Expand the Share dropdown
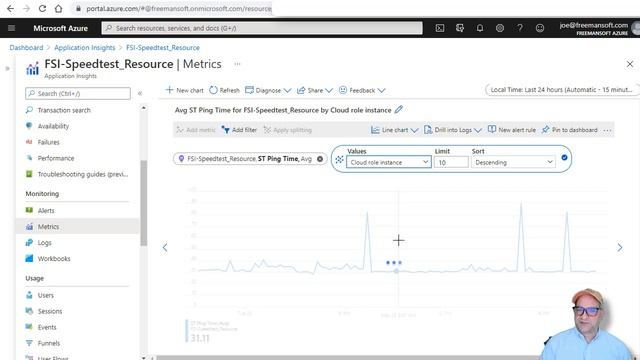Image resolution: width=640 pixels, height=360 pixels. point(315,90)
